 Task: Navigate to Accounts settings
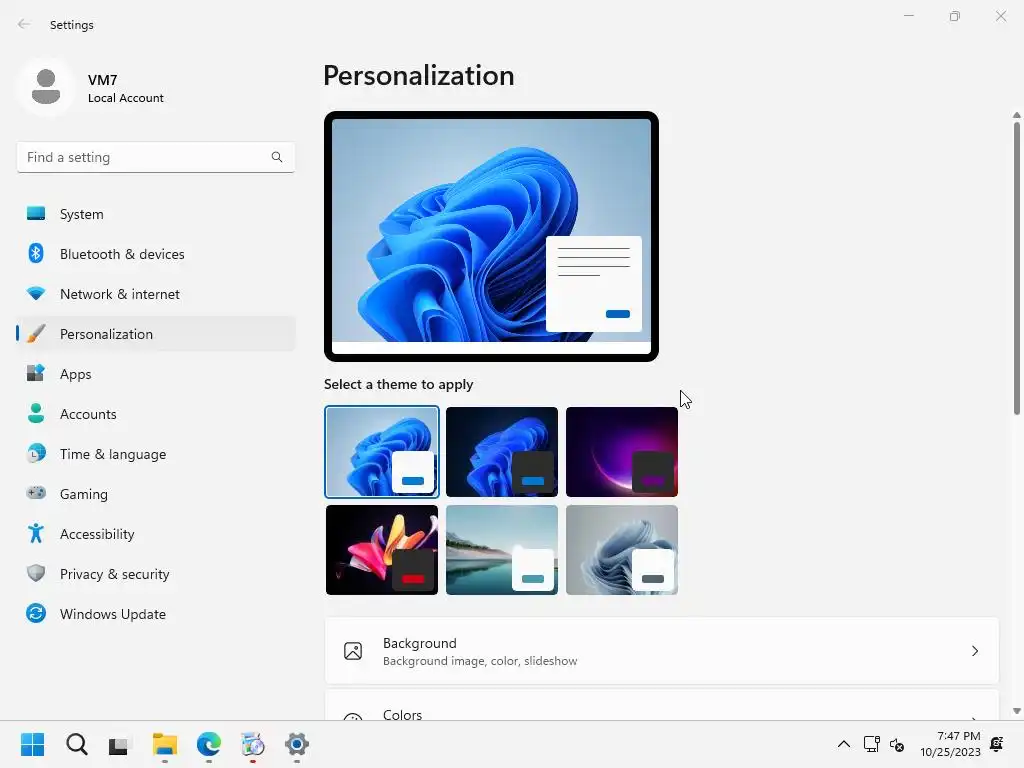point(155,414)
